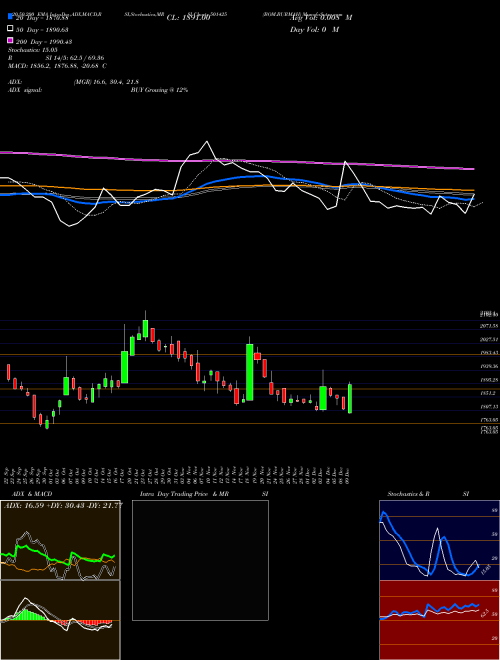Click the white 50 Day legend swatch

pyautogui.click(x=11, y=29)
